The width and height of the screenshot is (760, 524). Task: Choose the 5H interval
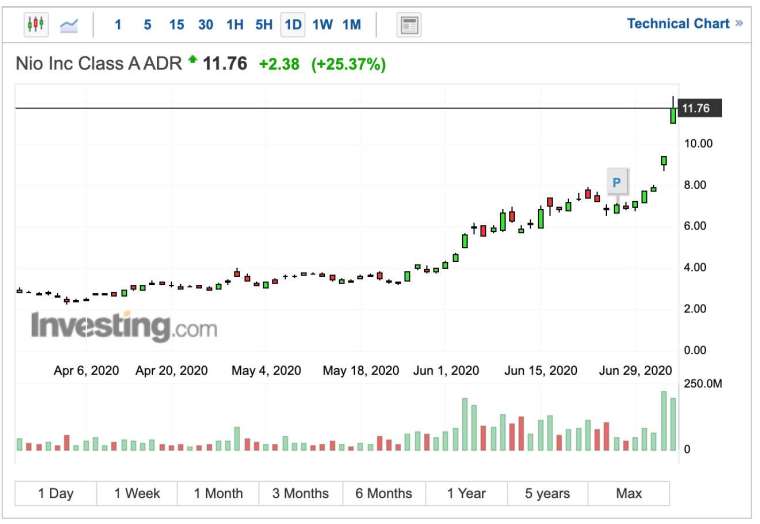[x=264, y=25]
